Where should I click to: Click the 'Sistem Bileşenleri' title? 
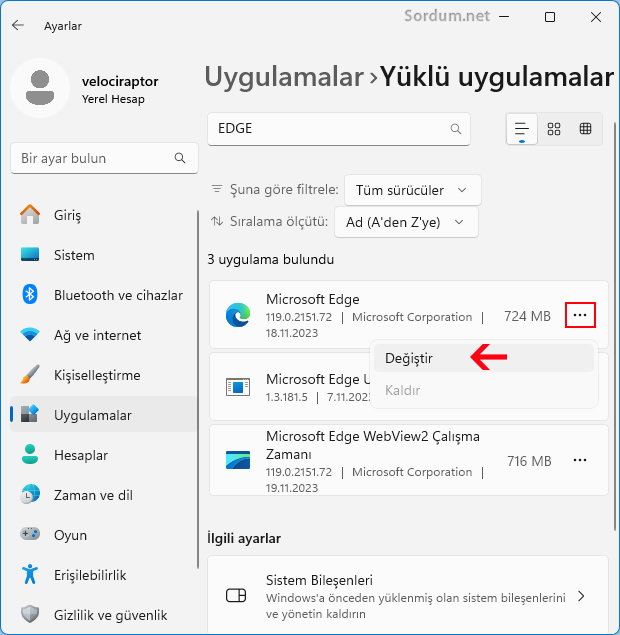(319, 580)
